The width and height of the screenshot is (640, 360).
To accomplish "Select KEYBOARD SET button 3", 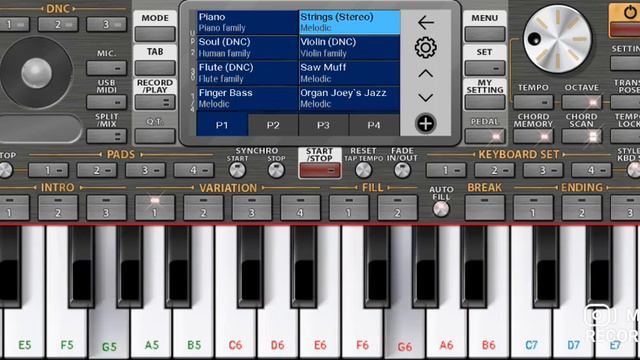I will click(x=543, y=170).
